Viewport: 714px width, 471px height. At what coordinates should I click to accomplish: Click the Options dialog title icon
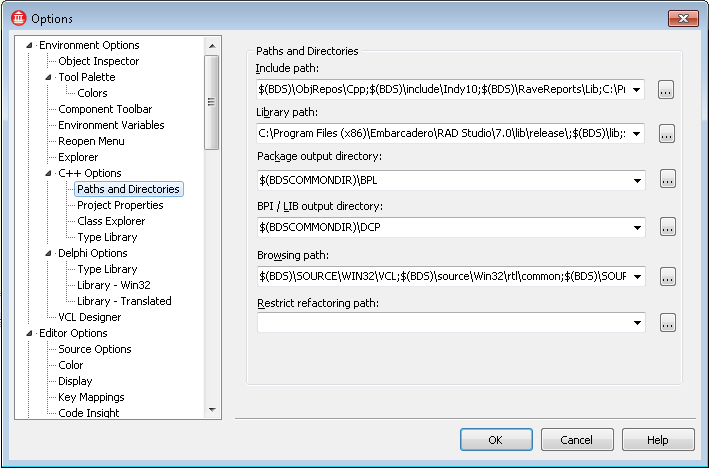click(x=17, y=18)
